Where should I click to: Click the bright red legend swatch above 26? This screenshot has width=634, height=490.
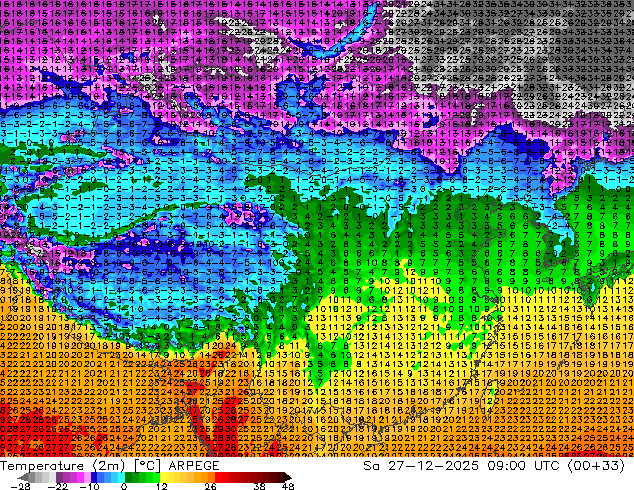coord(218,477)
